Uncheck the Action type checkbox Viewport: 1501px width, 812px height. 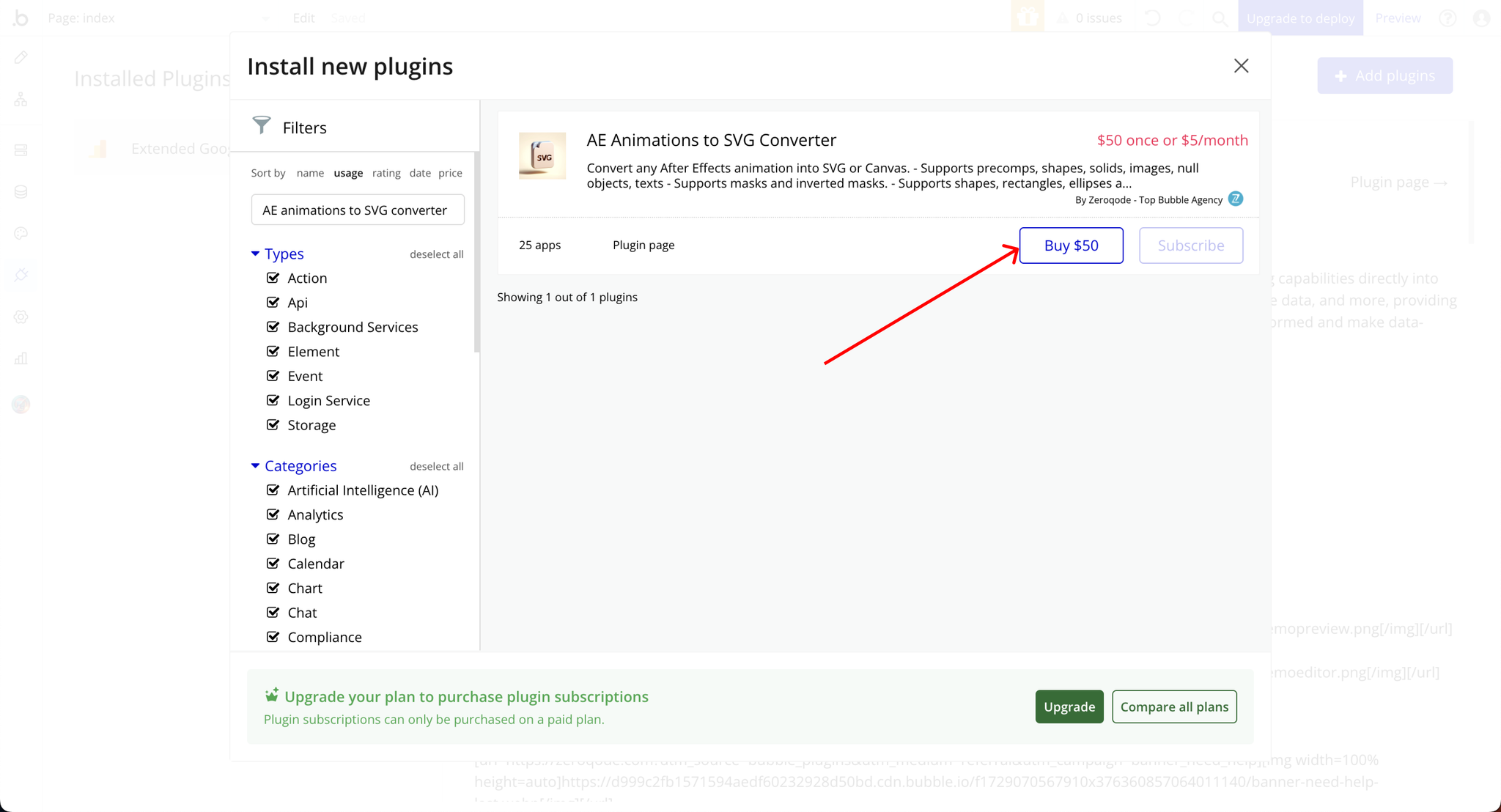[x=273, y=278]
